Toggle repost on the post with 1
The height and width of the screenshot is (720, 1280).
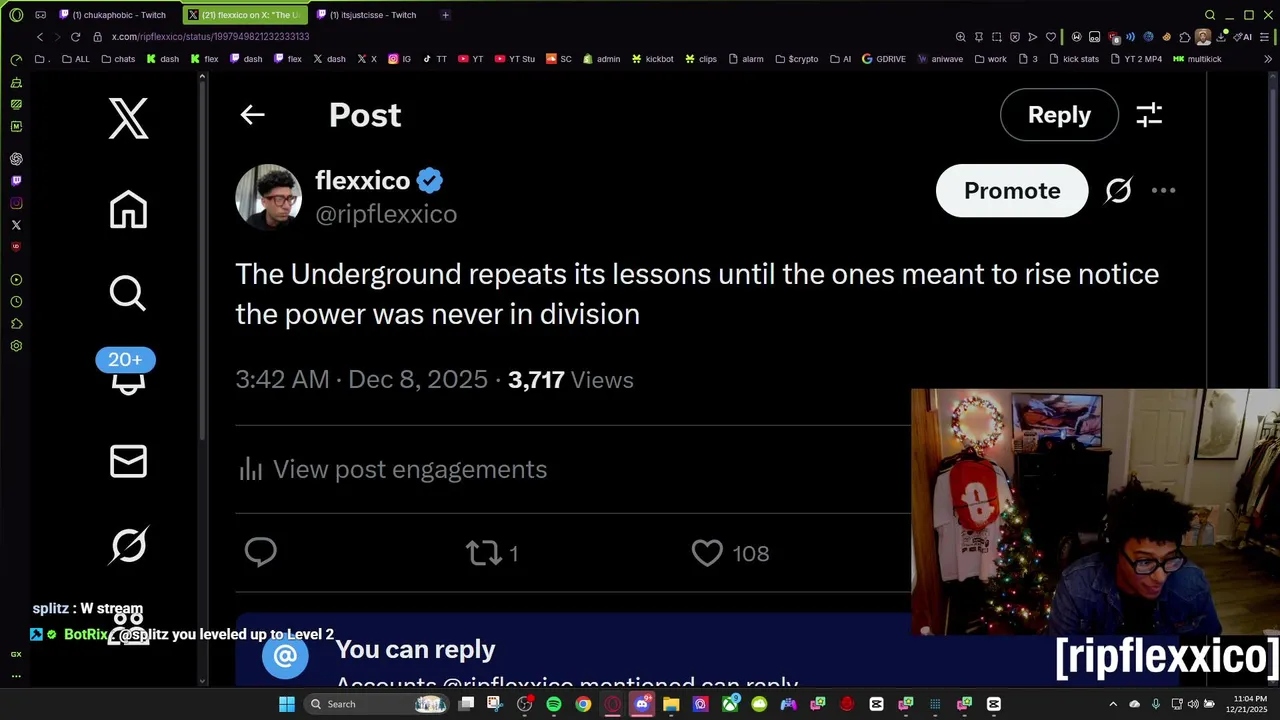coord(483,553)
